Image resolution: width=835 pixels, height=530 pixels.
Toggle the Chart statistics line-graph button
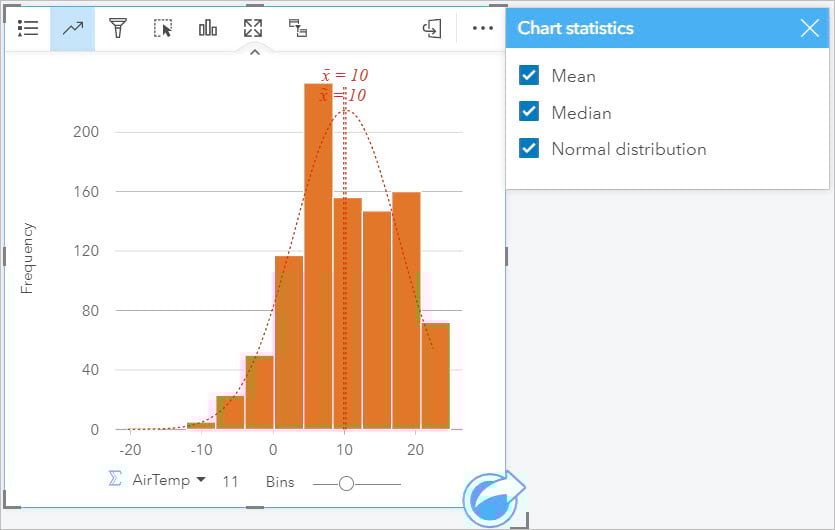pyautogui.click(x=72, y=28)
